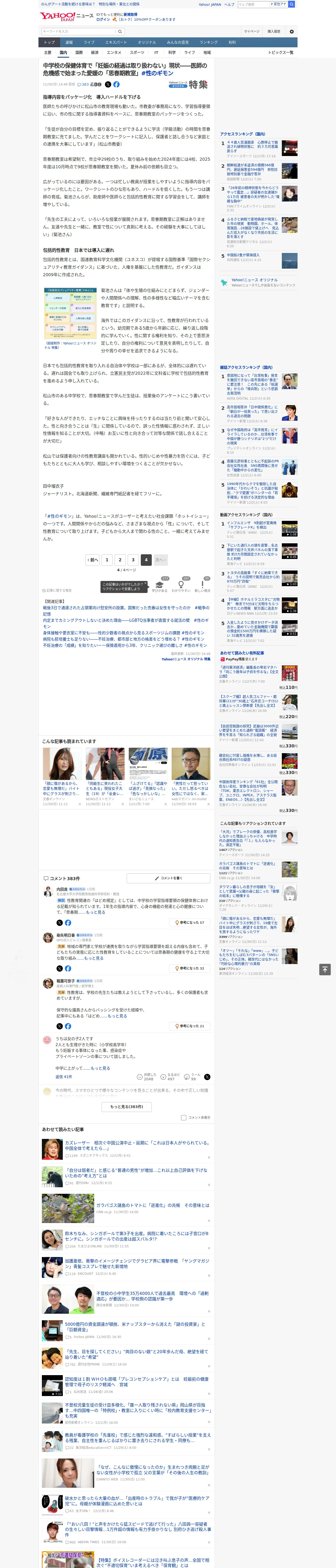Viewport: 336px width, 1568px height.
Task: Click the keyword search magnifier icon
Action: [120, 32]
